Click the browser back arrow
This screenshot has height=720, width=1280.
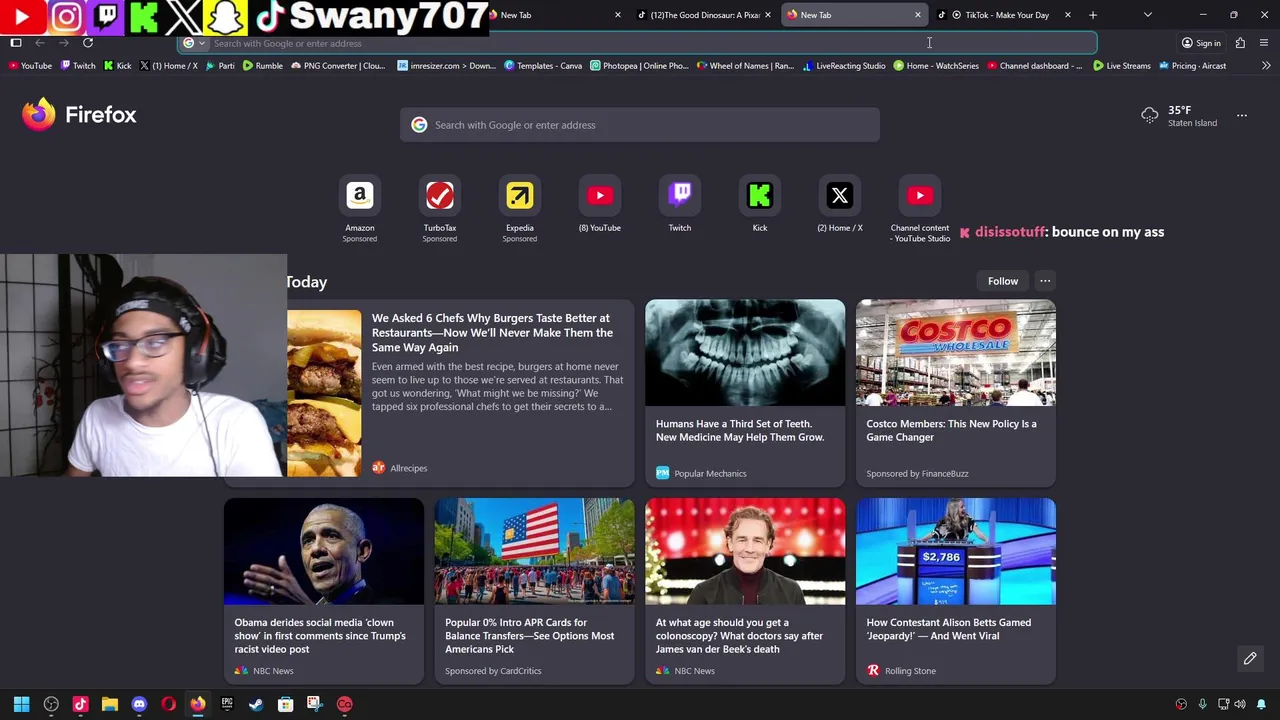40,43
